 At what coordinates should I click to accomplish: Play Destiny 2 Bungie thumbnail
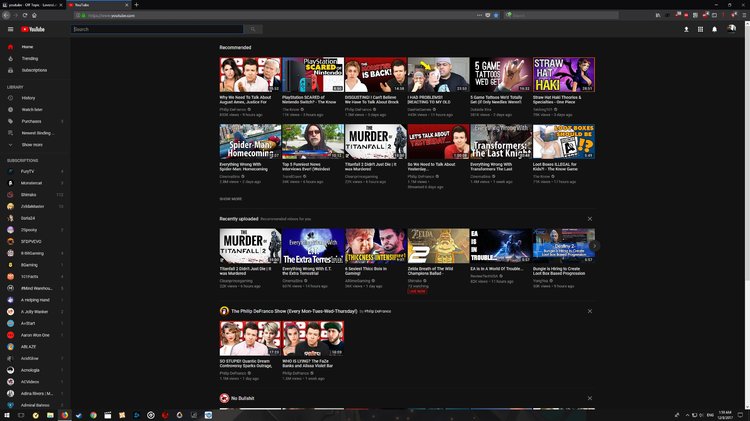click(x=563, y=246)
